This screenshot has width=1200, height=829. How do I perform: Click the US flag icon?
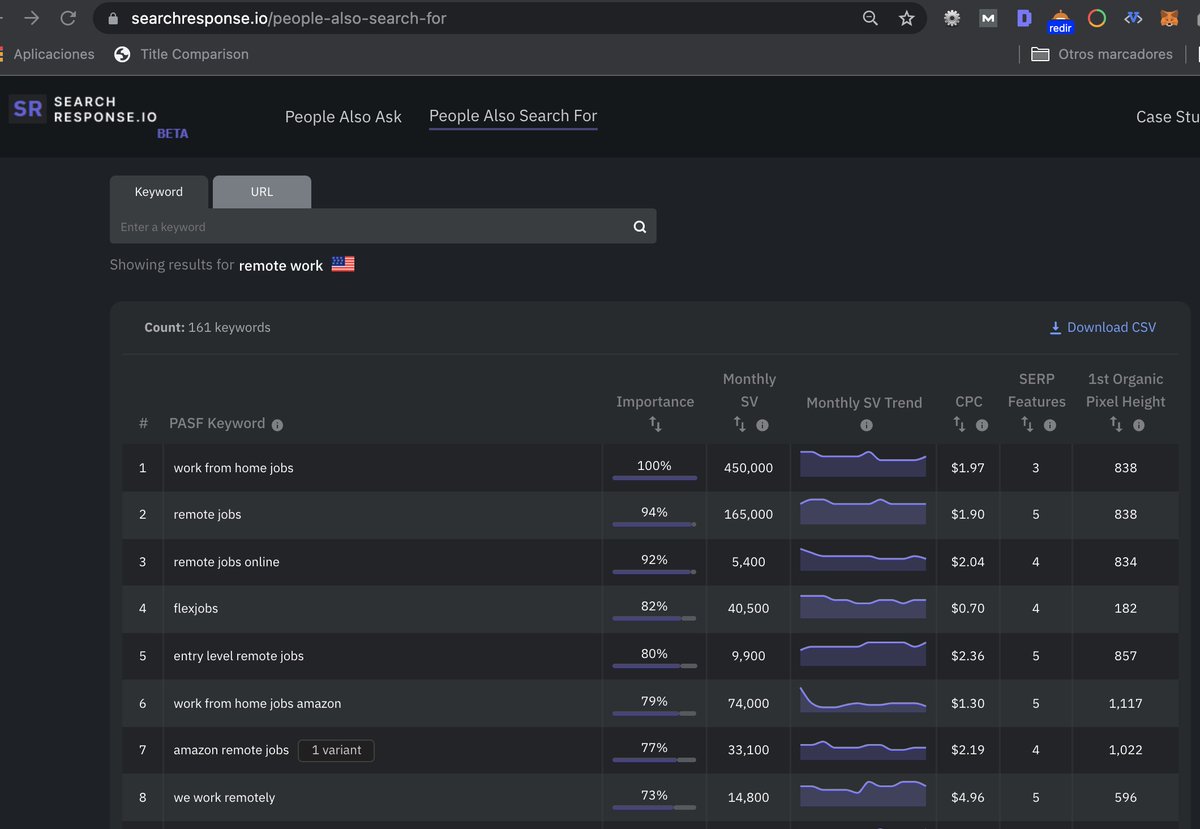[x=343, y=265]
